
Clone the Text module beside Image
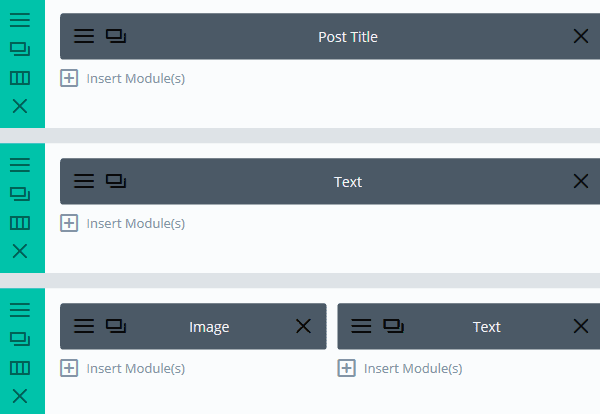tap(393, 326)
